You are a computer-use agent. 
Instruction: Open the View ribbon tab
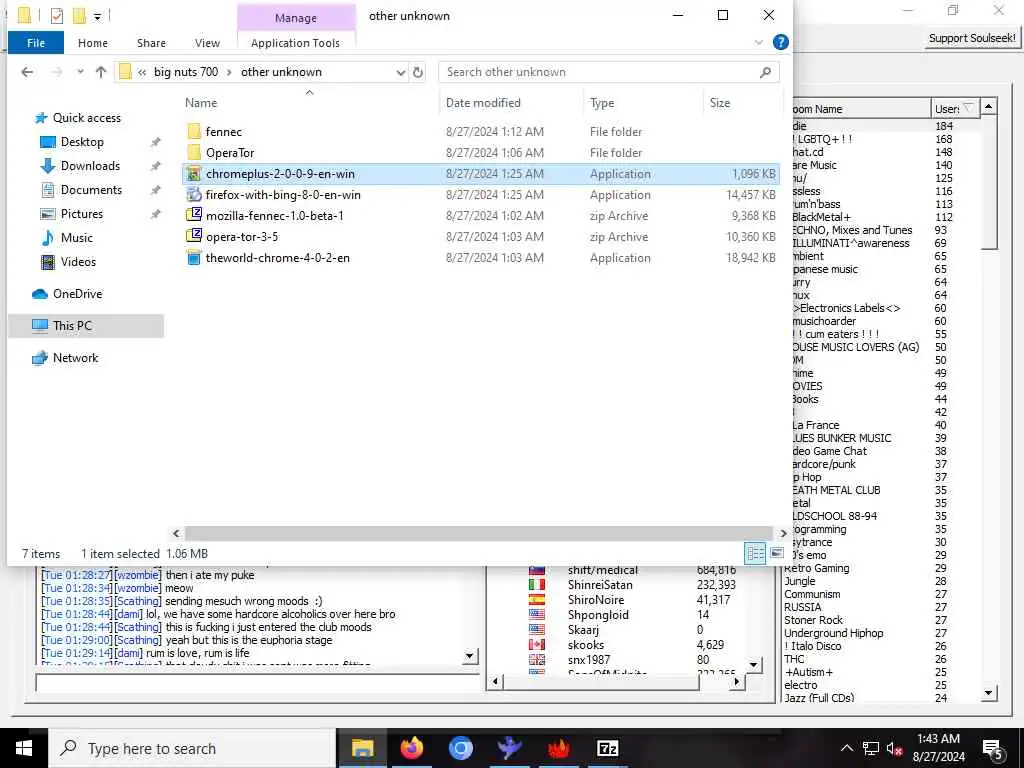click(207, 43)
